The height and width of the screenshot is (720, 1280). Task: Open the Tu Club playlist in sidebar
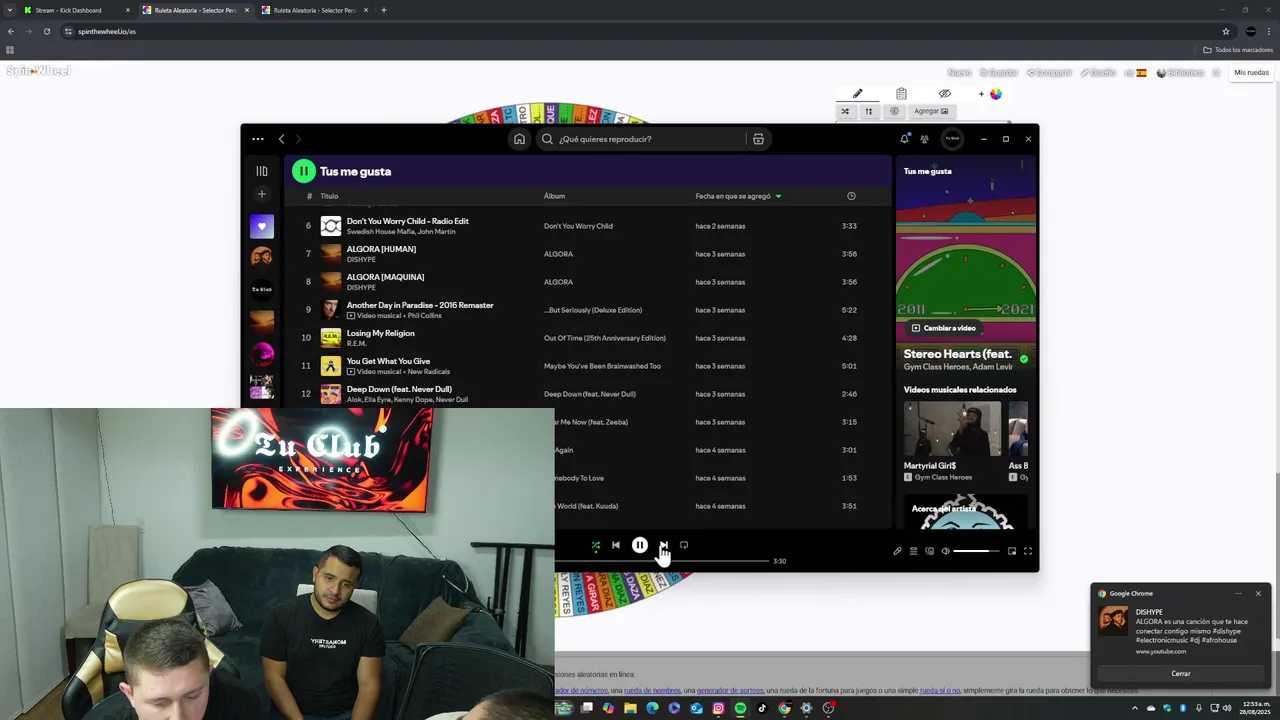coord(262,289)
